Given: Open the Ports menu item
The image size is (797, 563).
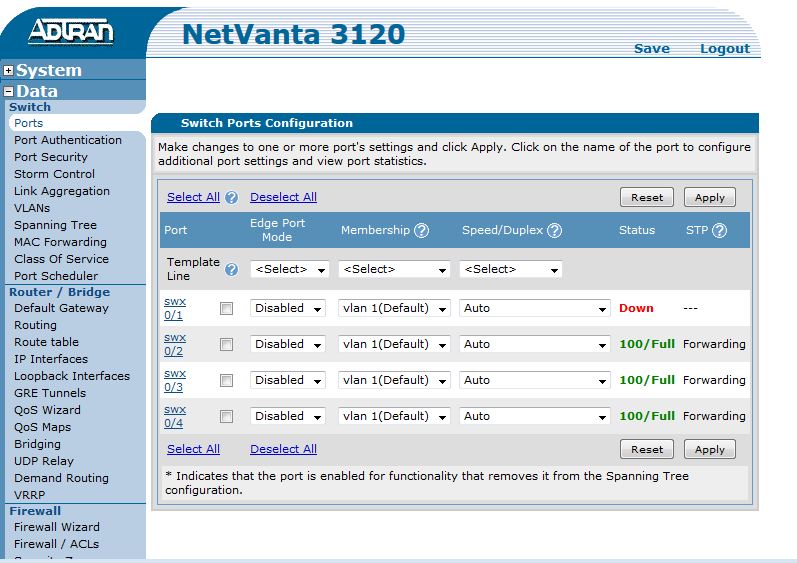Looking at the screenshot, I should (28, 123).
